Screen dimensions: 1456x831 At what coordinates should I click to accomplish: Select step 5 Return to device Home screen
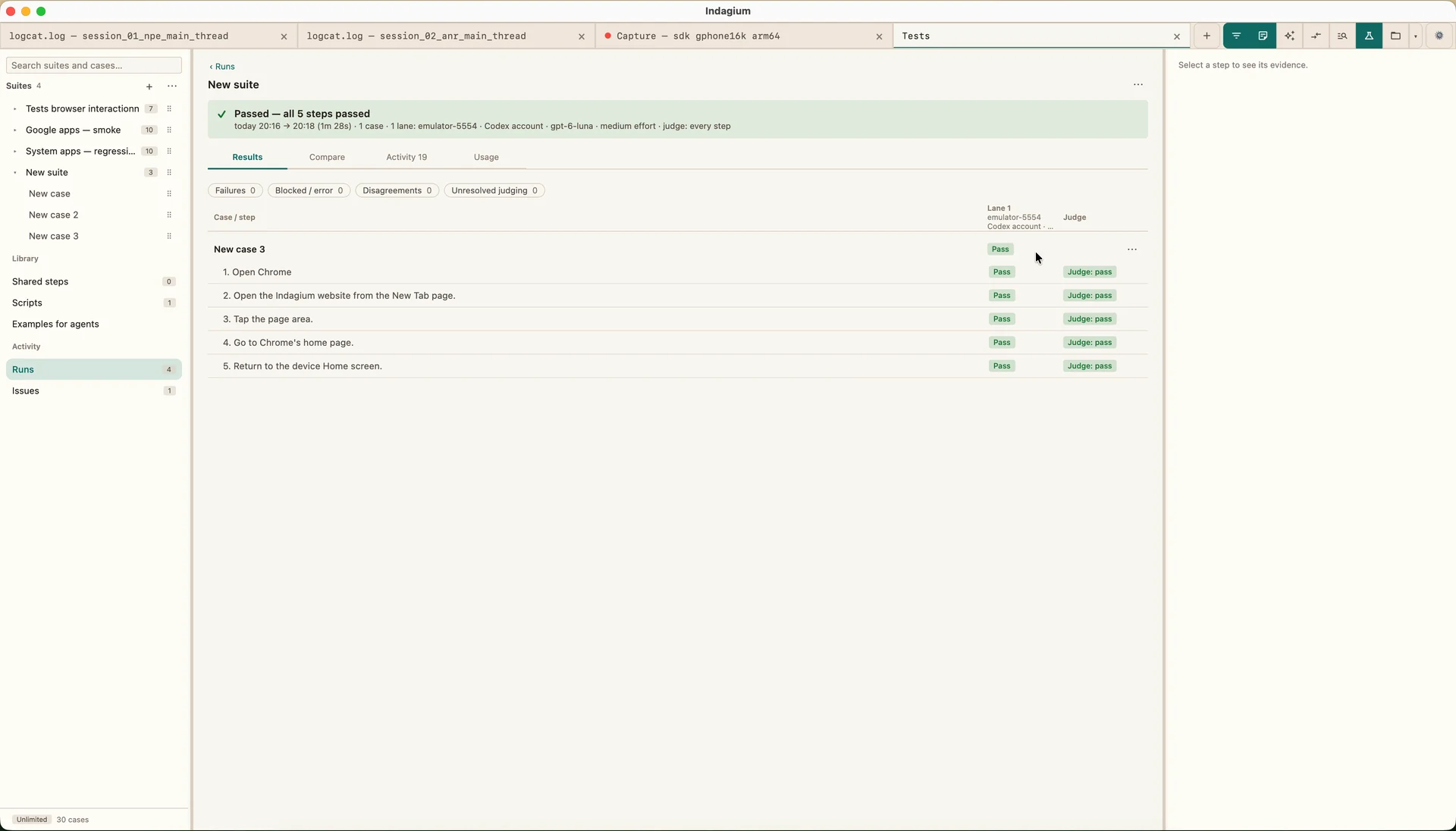click(x=678, y=366)
